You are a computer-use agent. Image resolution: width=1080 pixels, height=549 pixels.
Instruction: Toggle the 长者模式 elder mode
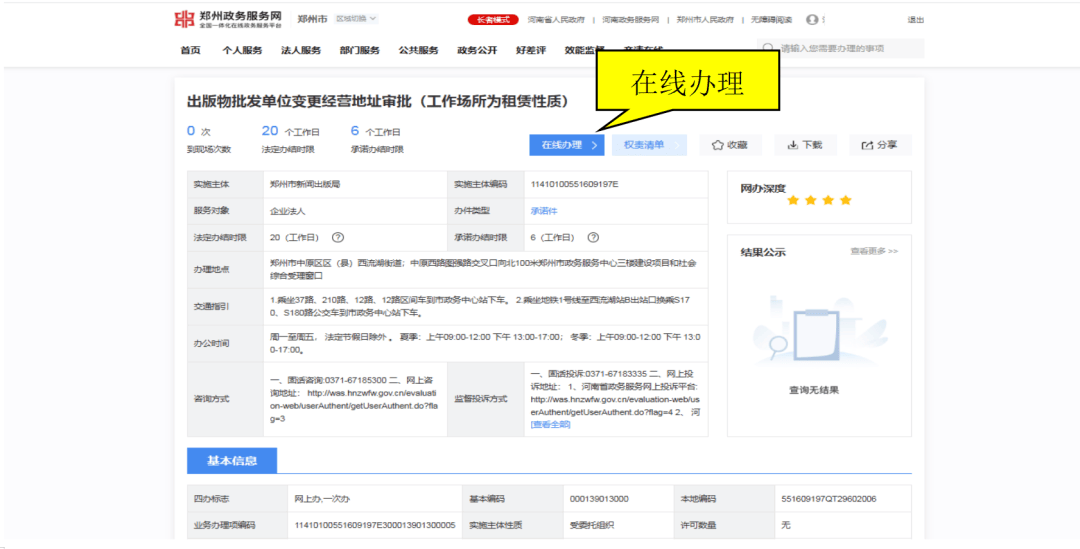click(493, 19)
